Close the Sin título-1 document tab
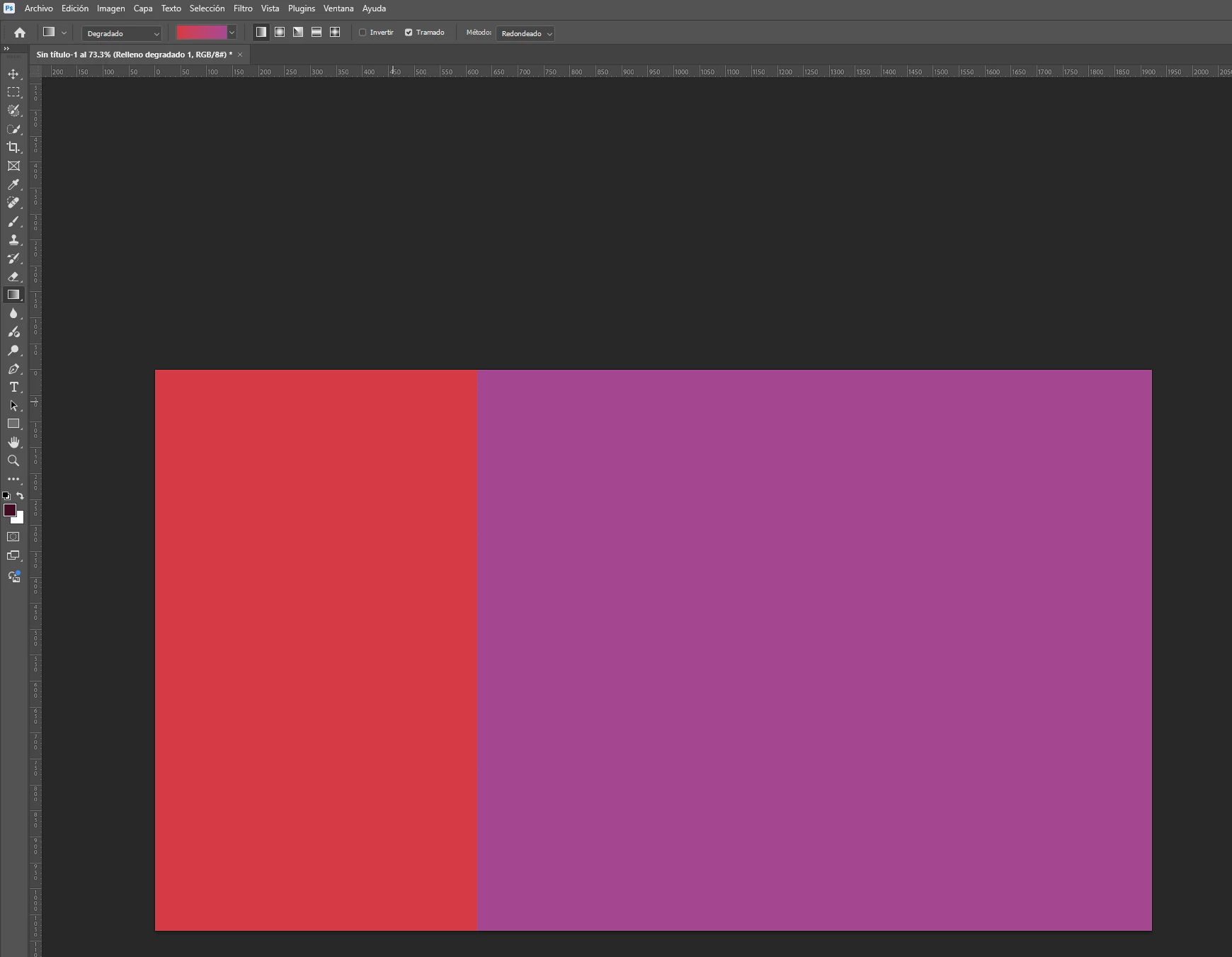1232x957 pixels. (240, 55)
